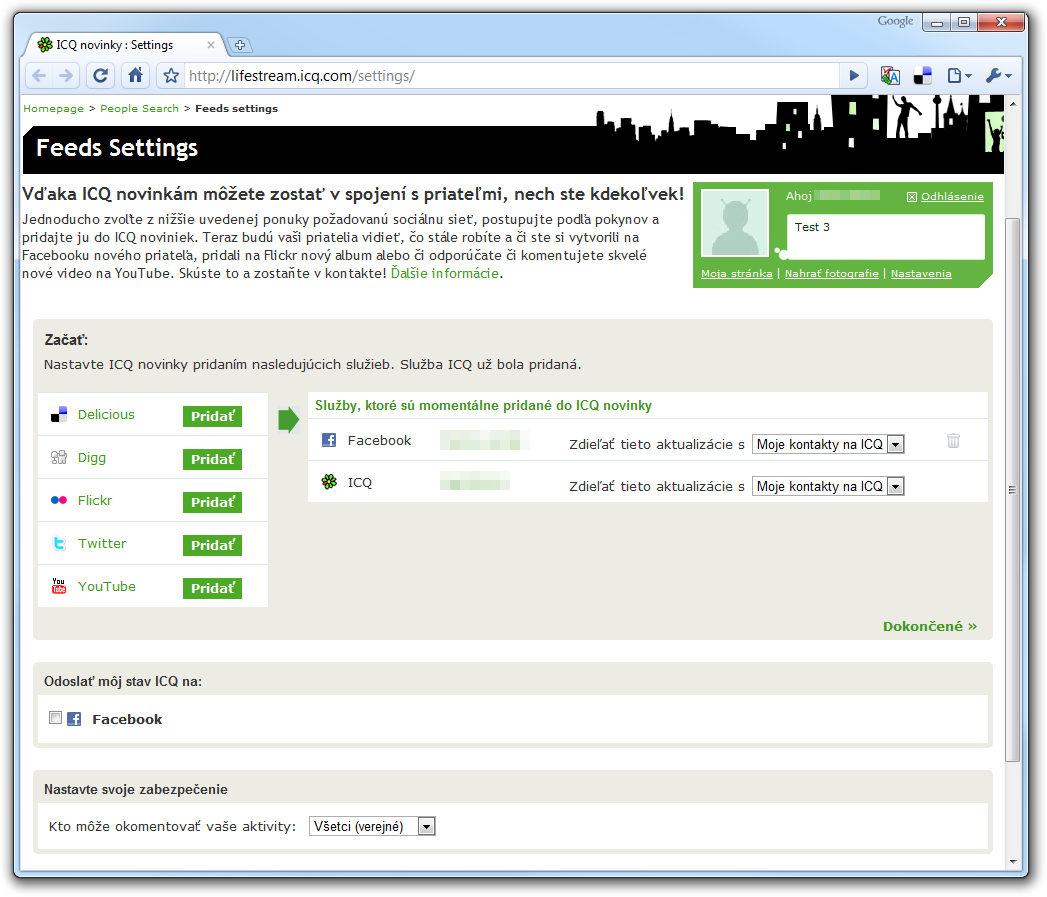
Task: Click the Služby, ktoré sú momentálne pridané heading
Action: pos(483,405)
